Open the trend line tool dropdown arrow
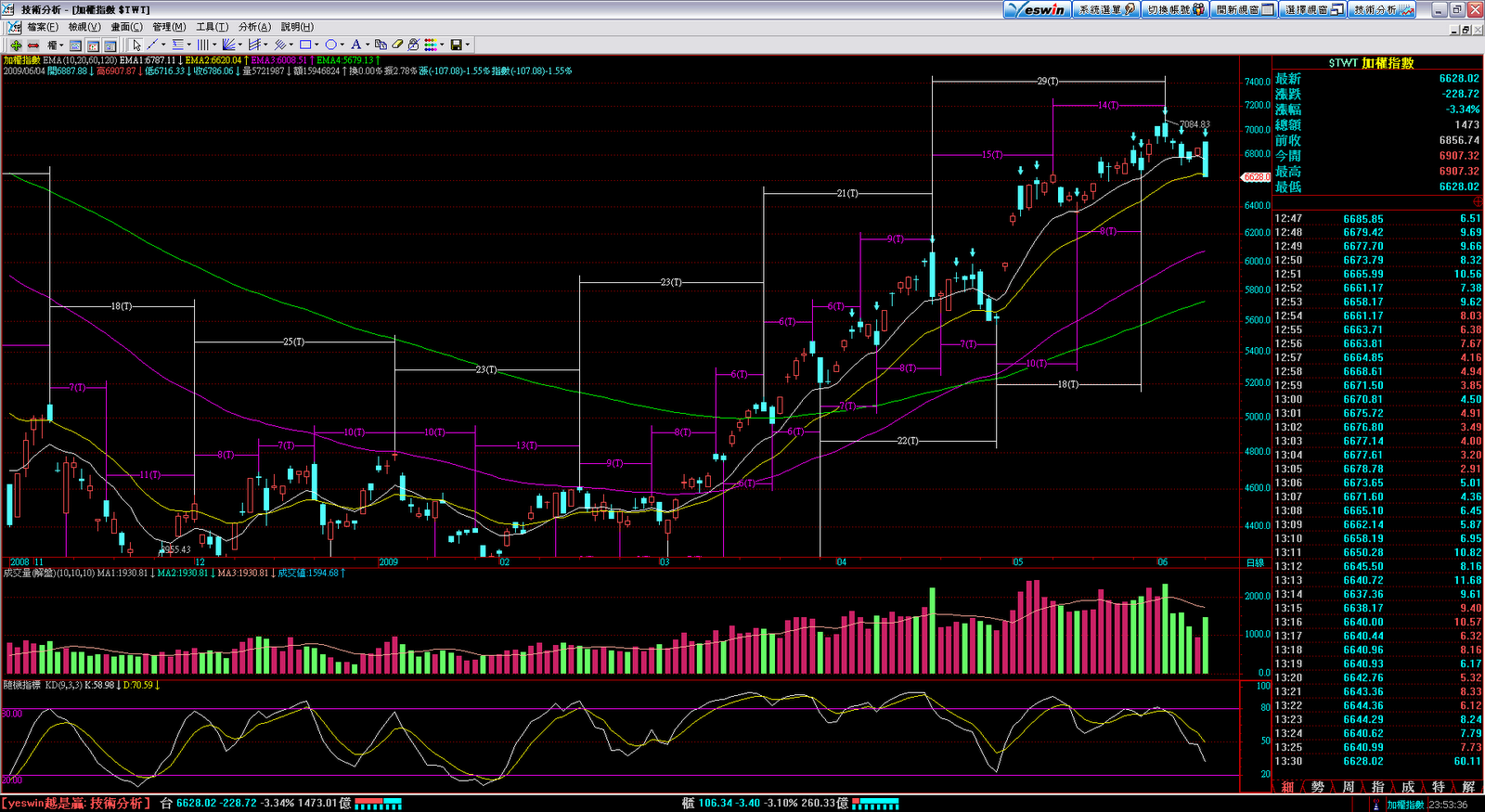 tap(163, 45)
